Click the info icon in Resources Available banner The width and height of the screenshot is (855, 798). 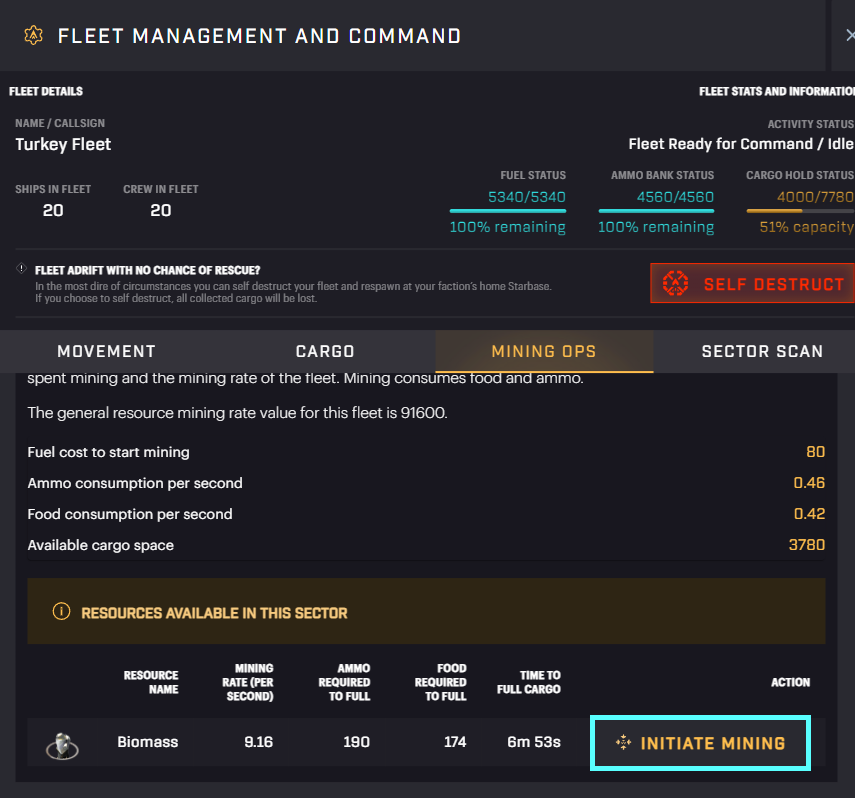62,611
